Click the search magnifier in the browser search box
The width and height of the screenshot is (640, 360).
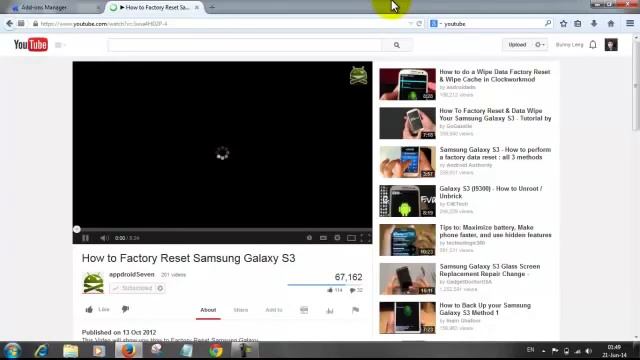coord(548,24)
